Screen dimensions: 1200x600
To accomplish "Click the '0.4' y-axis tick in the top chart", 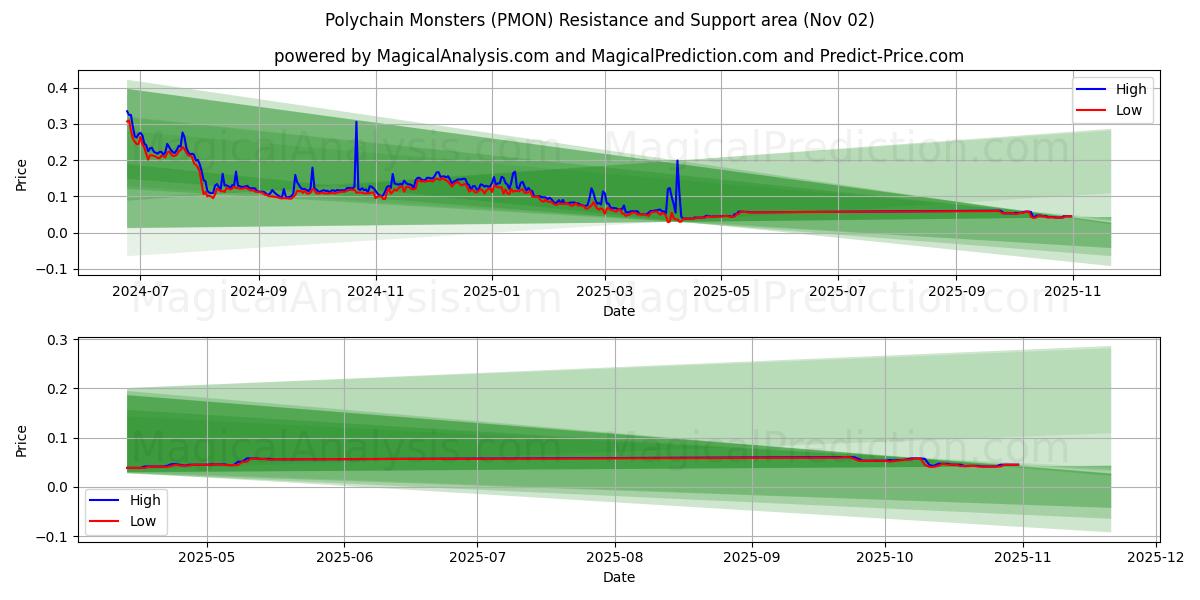I will point(59,88).
